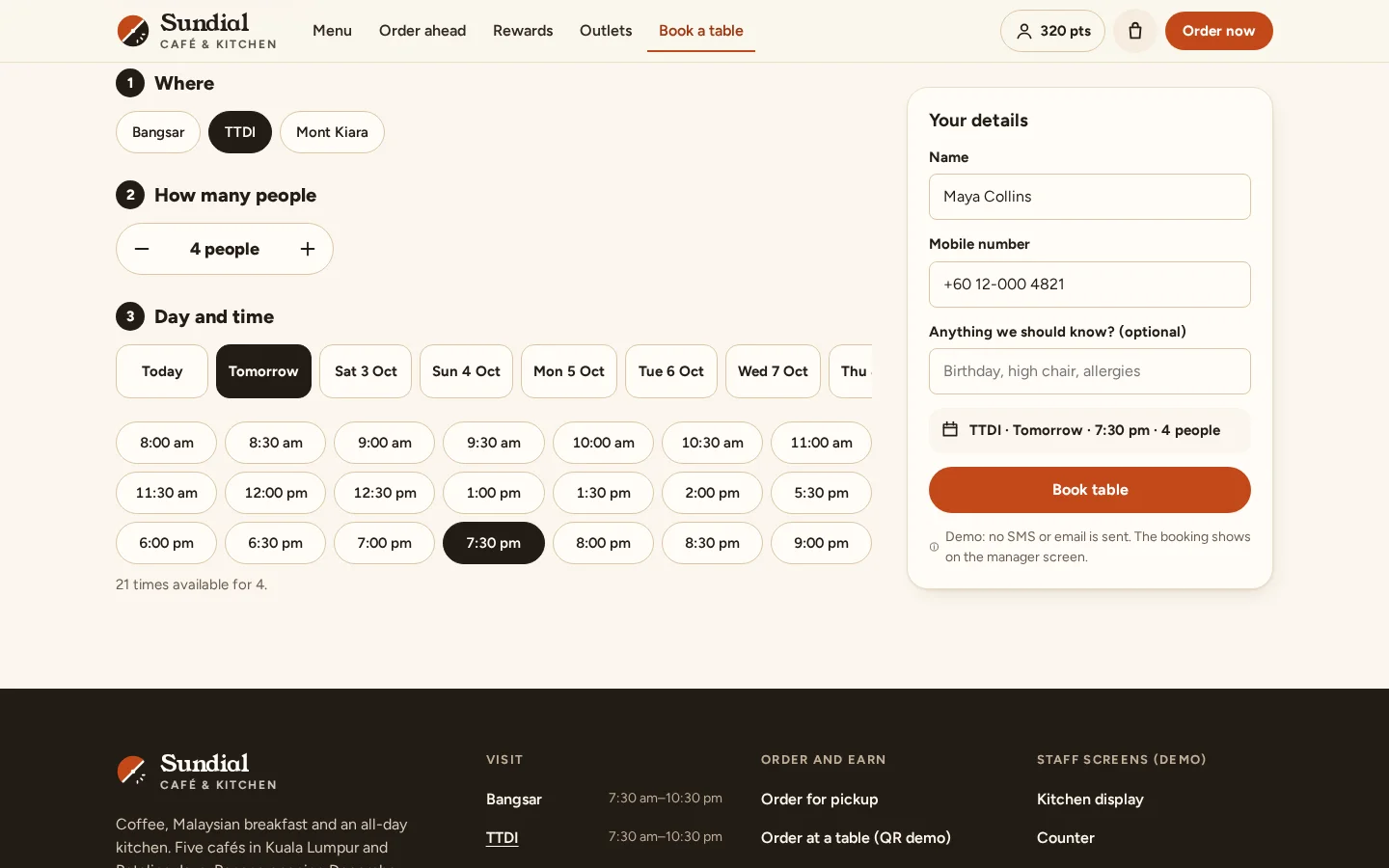Image resolution: width=1389 pixels, height=868 pixels.
Task: Select the Bangsar outlet
Action: (158, 132)
